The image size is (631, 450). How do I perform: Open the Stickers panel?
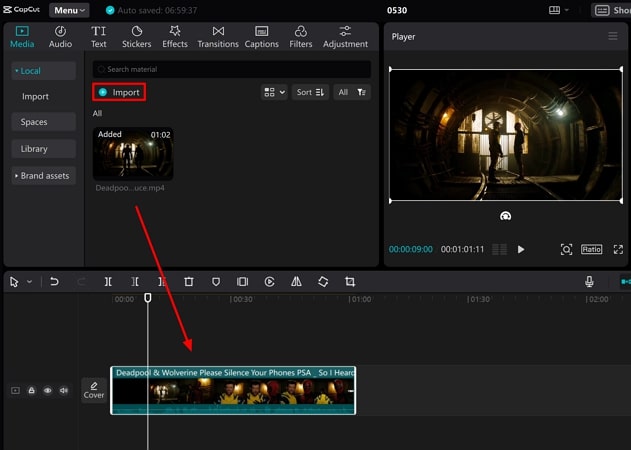click(x=136, y=37)
